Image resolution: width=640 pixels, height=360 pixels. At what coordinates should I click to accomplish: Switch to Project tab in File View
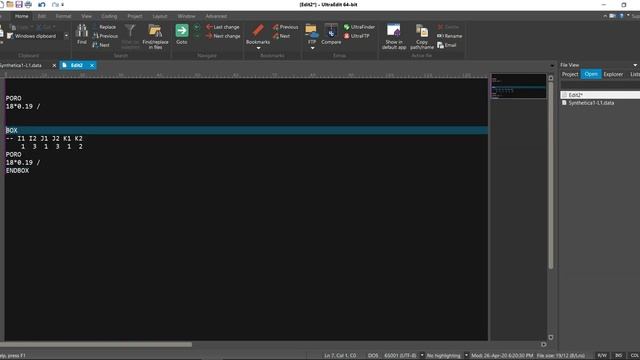(x=570, y=74)
